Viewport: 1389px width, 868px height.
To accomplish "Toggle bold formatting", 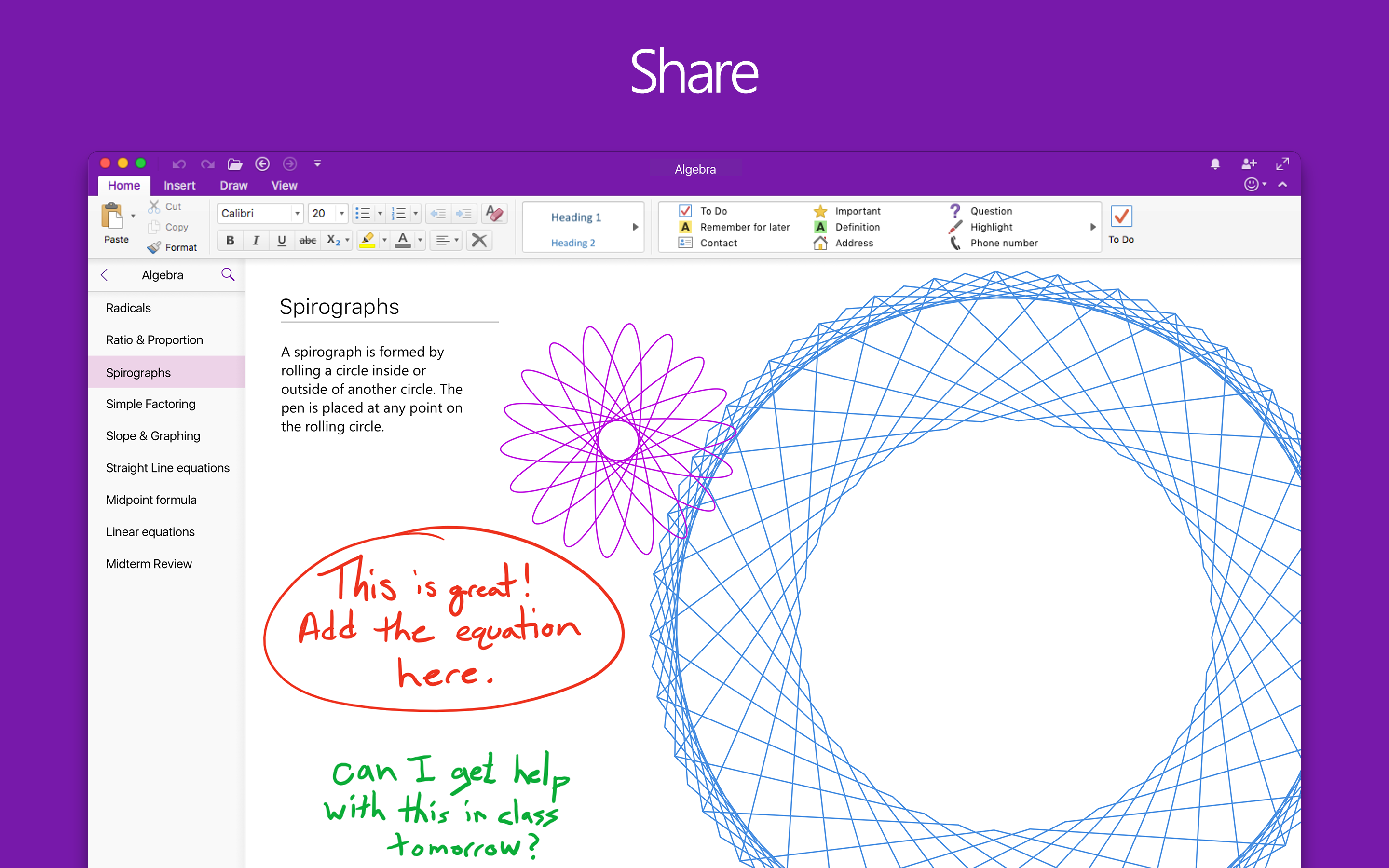I will (230, 240).
